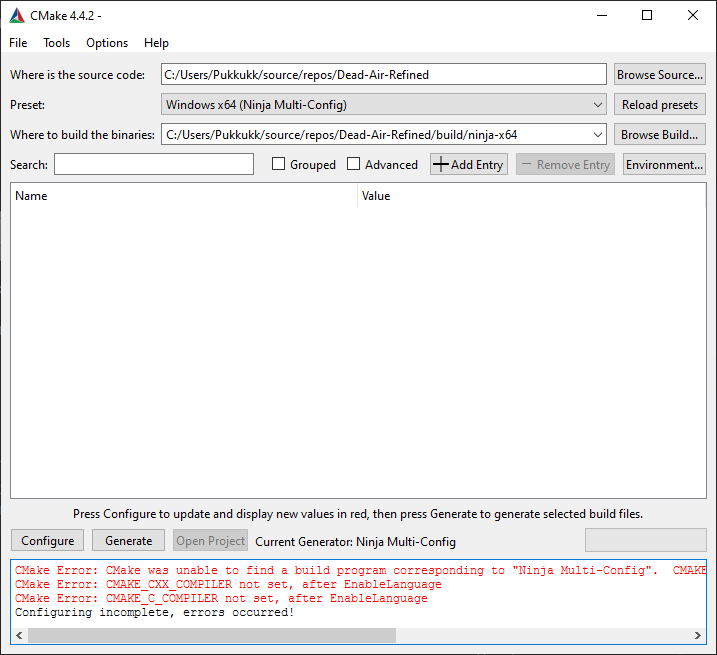Click the Name column header
The image size is (717, 655).
(x=184, y=196)
